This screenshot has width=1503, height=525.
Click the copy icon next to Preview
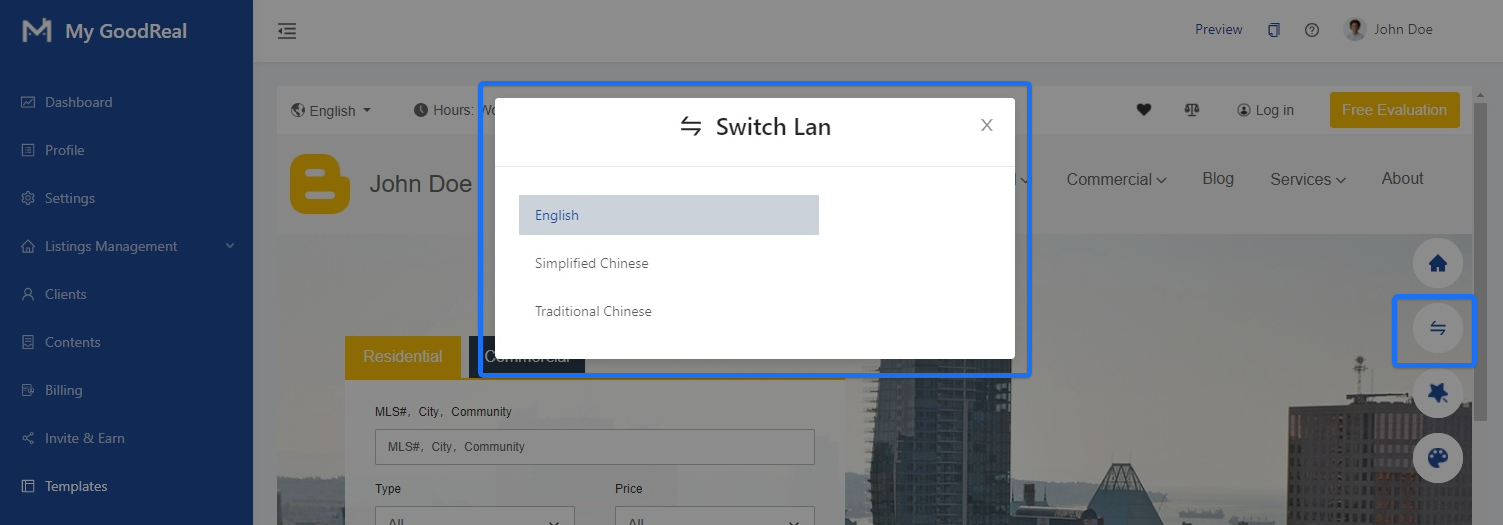click(1273, 30)
